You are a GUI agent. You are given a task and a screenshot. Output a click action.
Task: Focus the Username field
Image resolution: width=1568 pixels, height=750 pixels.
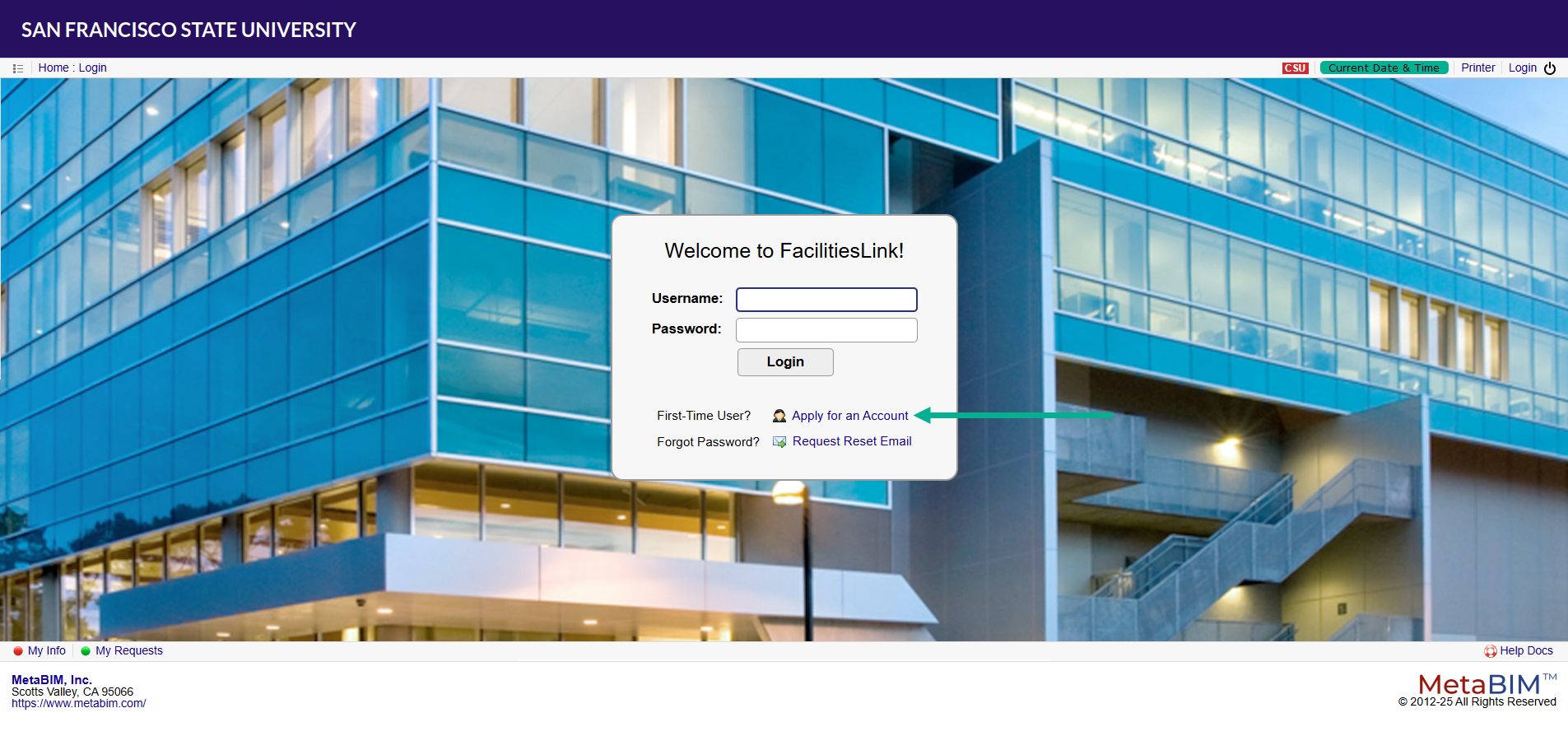coord(826,300)
